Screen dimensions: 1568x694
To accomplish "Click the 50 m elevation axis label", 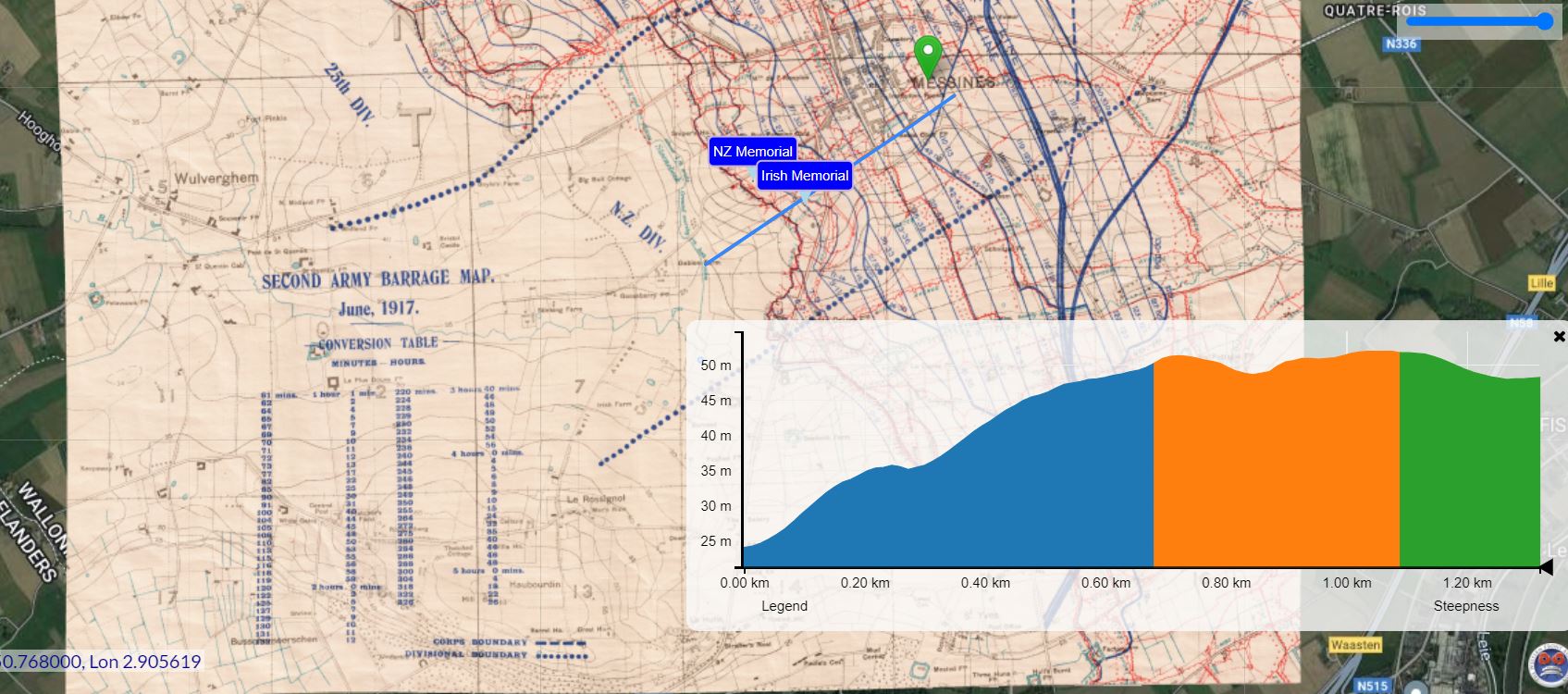I will [716, 366].
